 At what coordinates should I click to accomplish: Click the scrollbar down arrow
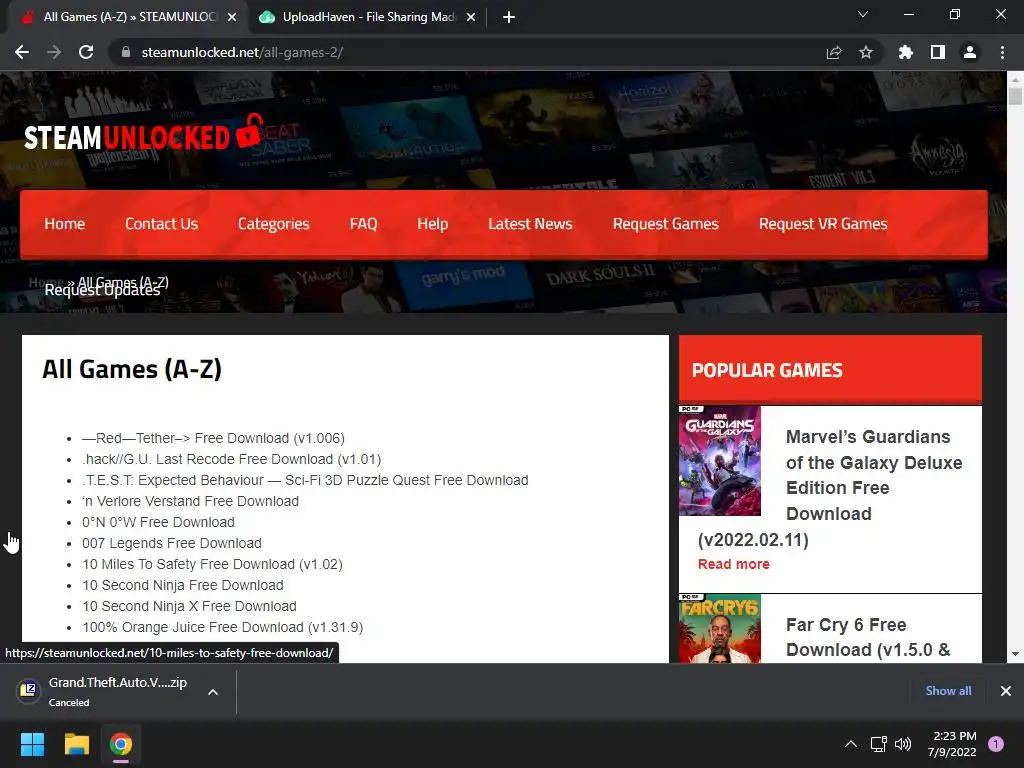(x=1015, y=654)
